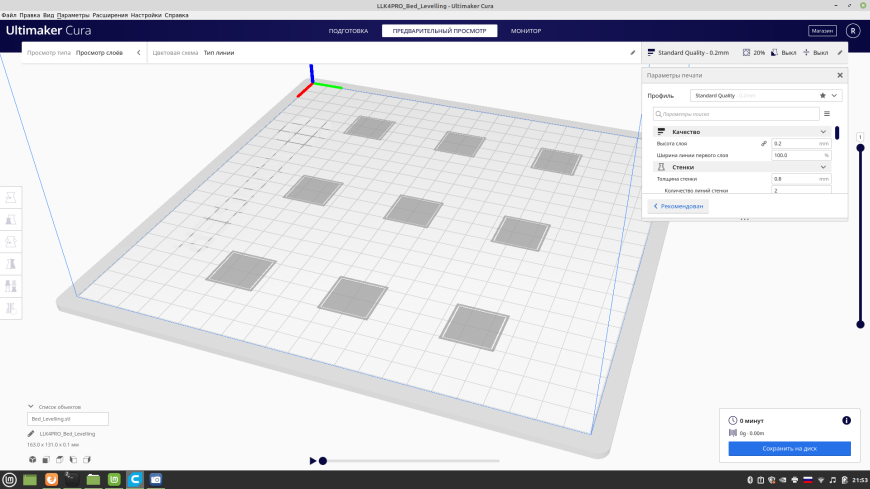Screen dimensions: 870x489
Task: Click the info icon in print estimate
Action: pos(846,420)
